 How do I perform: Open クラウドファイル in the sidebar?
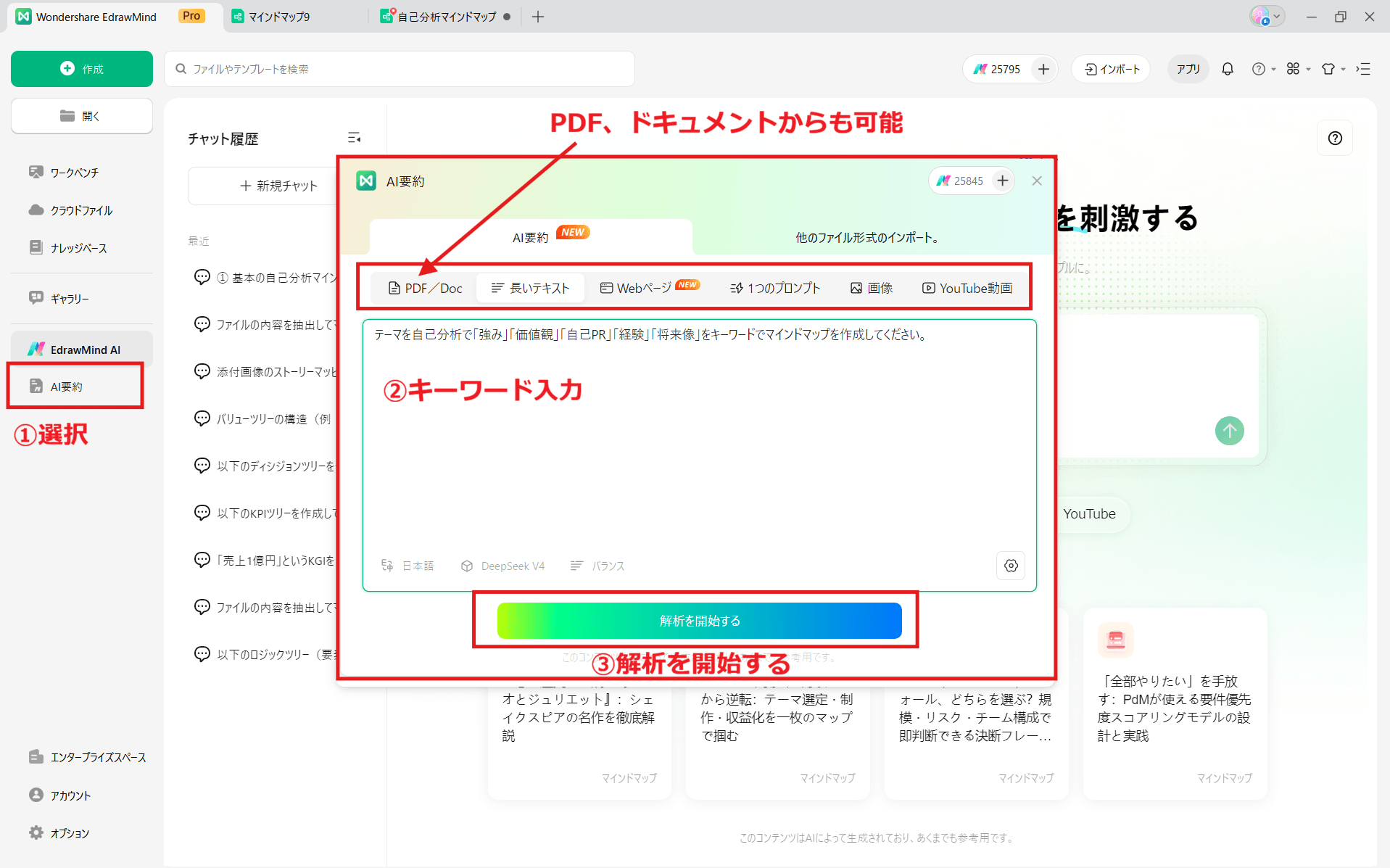point(82,210)
